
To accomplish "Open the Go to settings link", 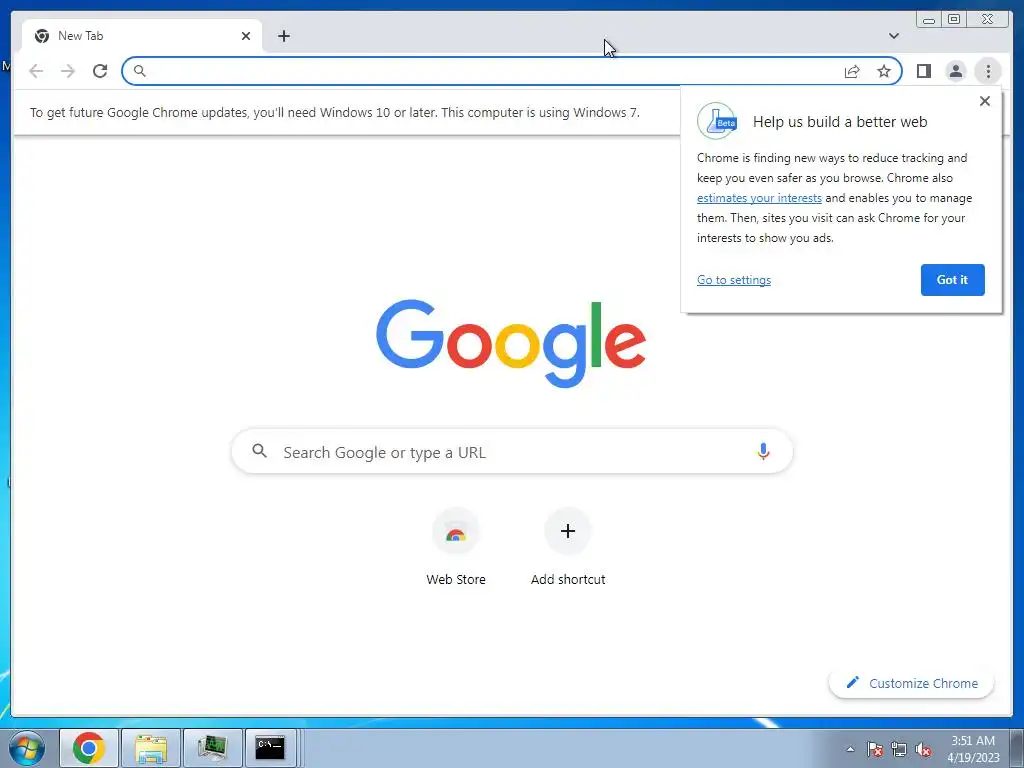I will (733, 280).
